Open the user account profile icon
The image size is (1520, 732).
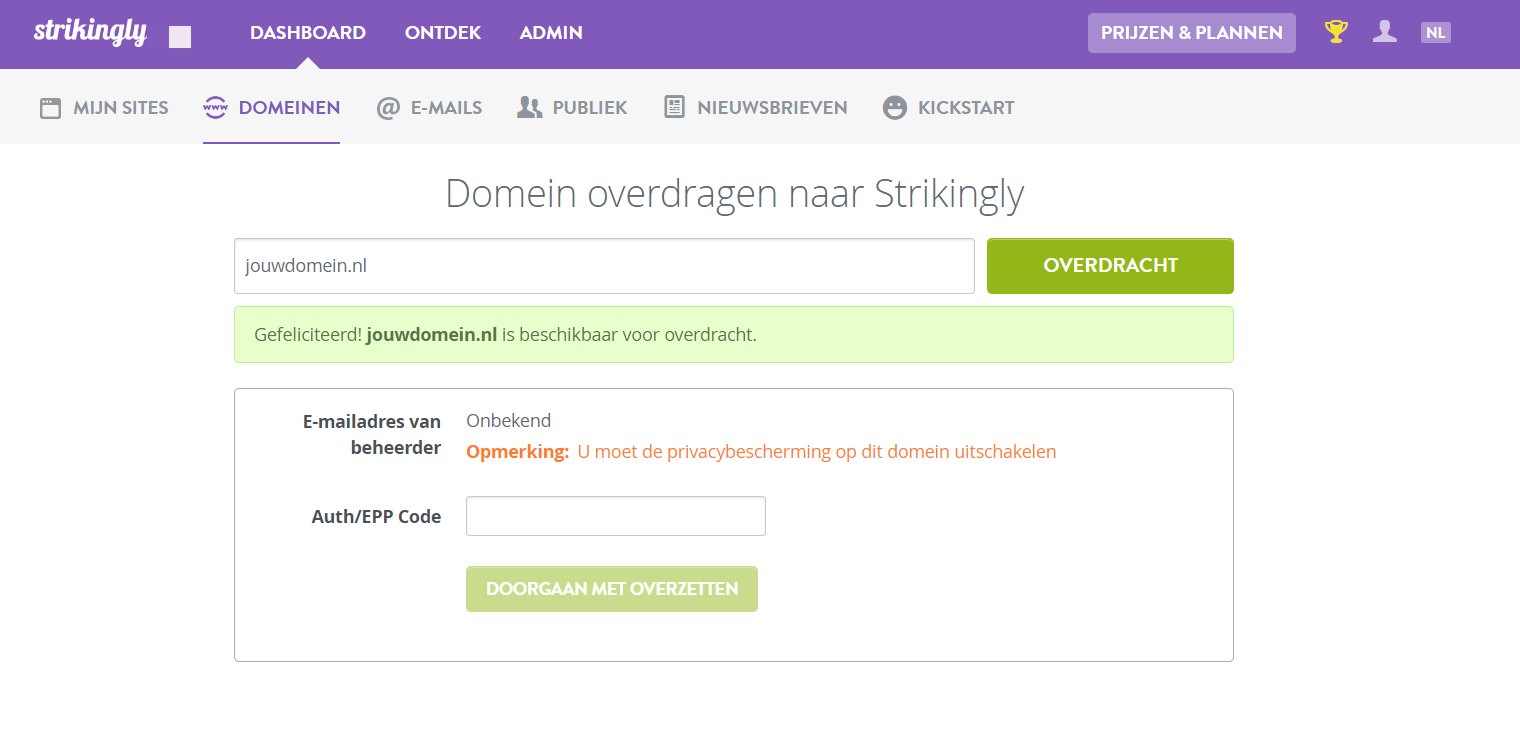1385,32
